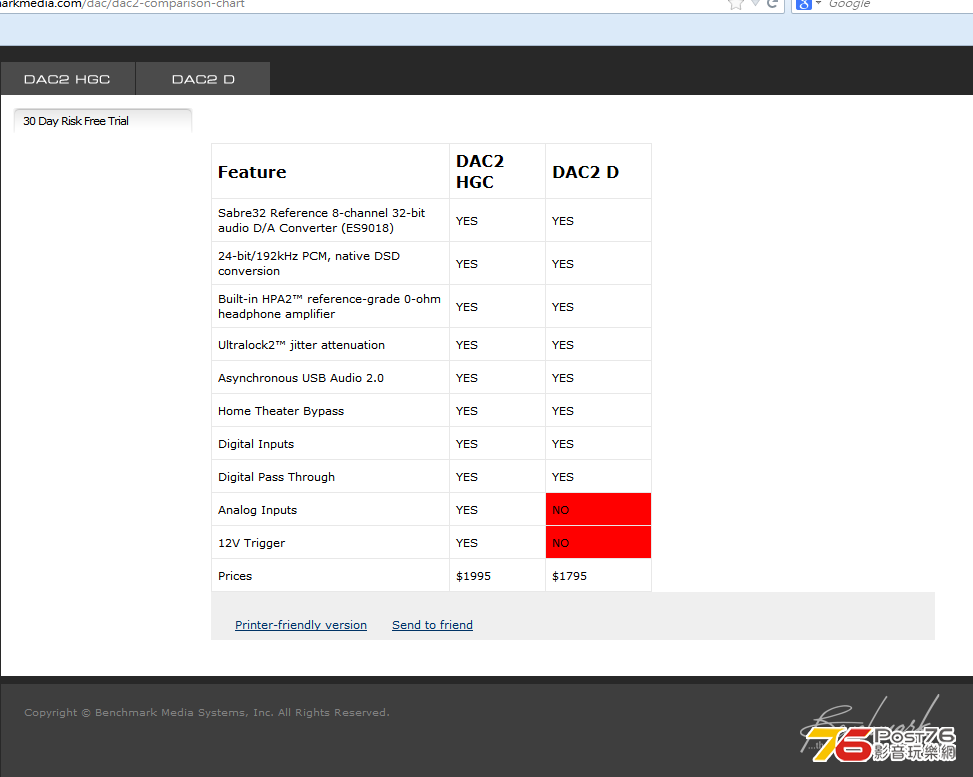
Task: Click the Send to friend link
Action: [433, 625]
